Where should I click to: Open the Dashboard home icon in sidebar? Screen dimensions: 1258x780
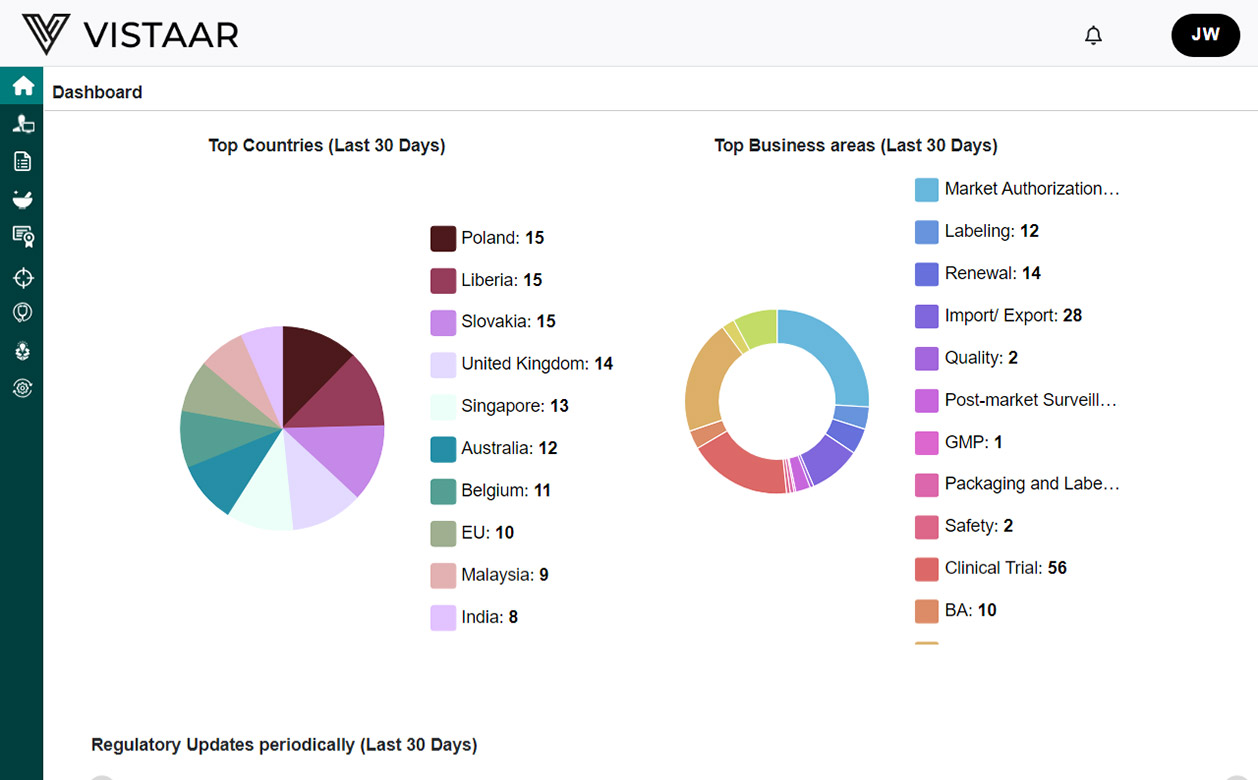(x=21, y=85)
